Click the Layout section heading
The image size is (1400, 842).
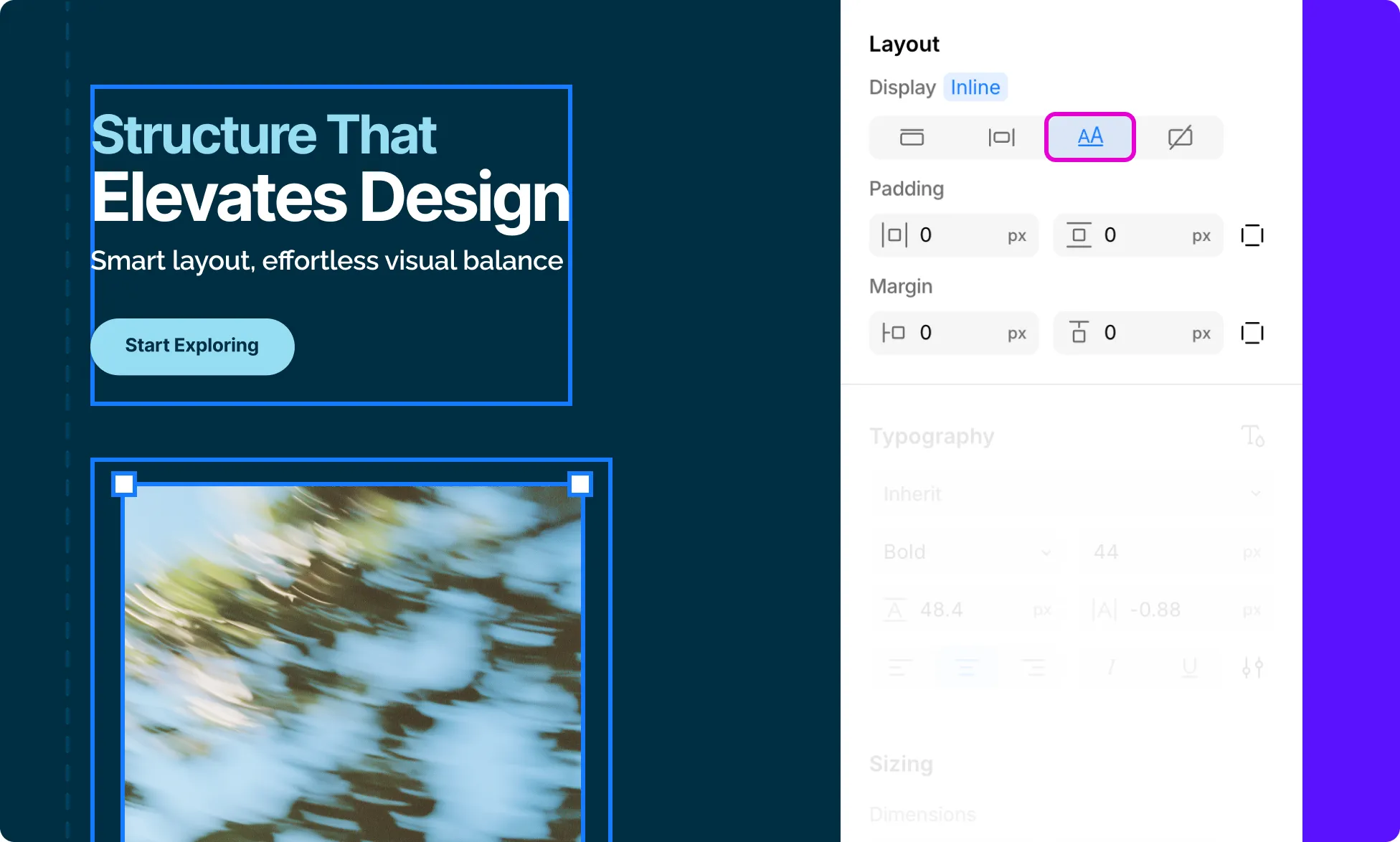pyautogui.click(x=904, y=44)
